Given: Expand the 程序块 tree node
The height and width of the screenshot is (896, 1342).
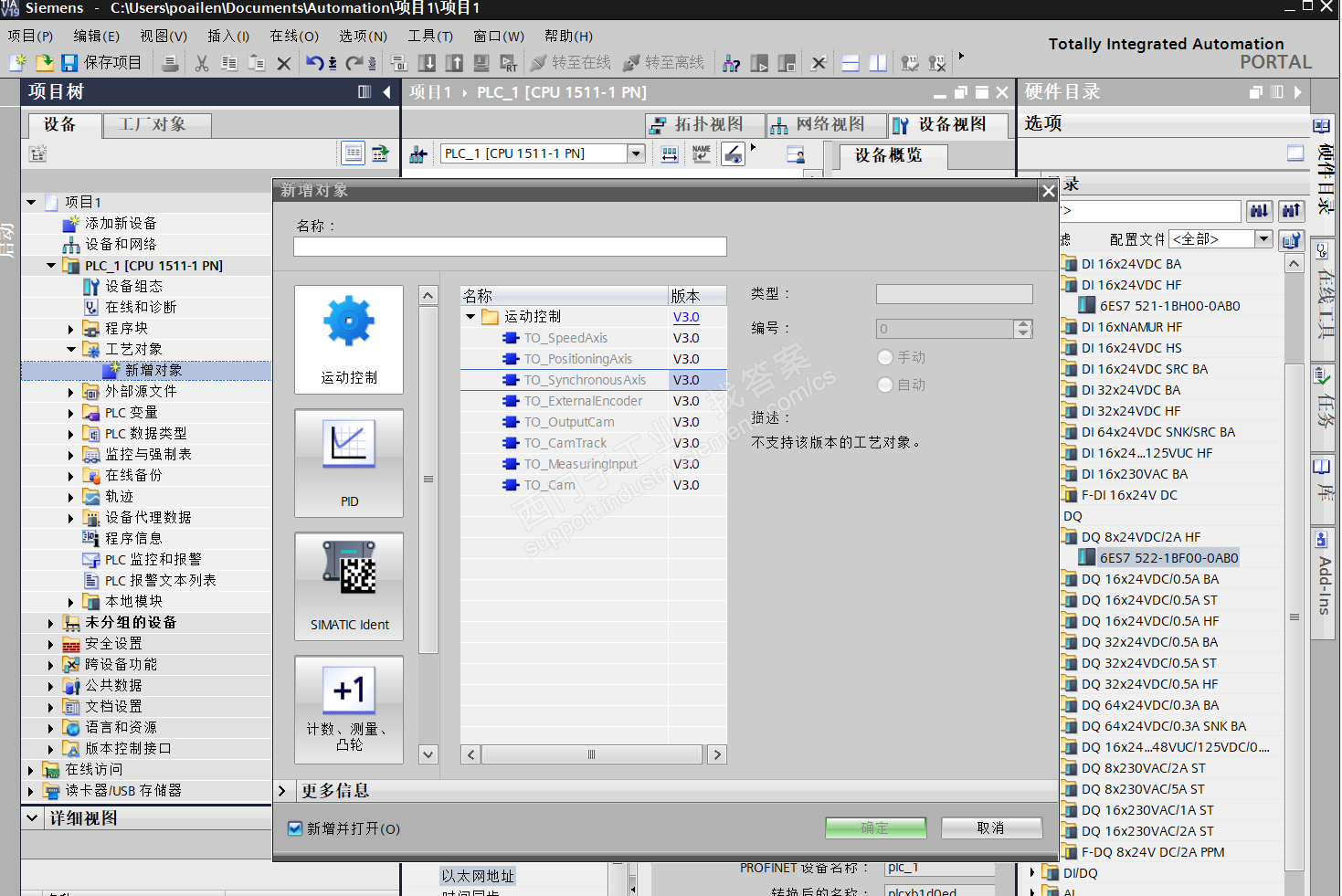Looking at the screenshot, I should (71, 329).
